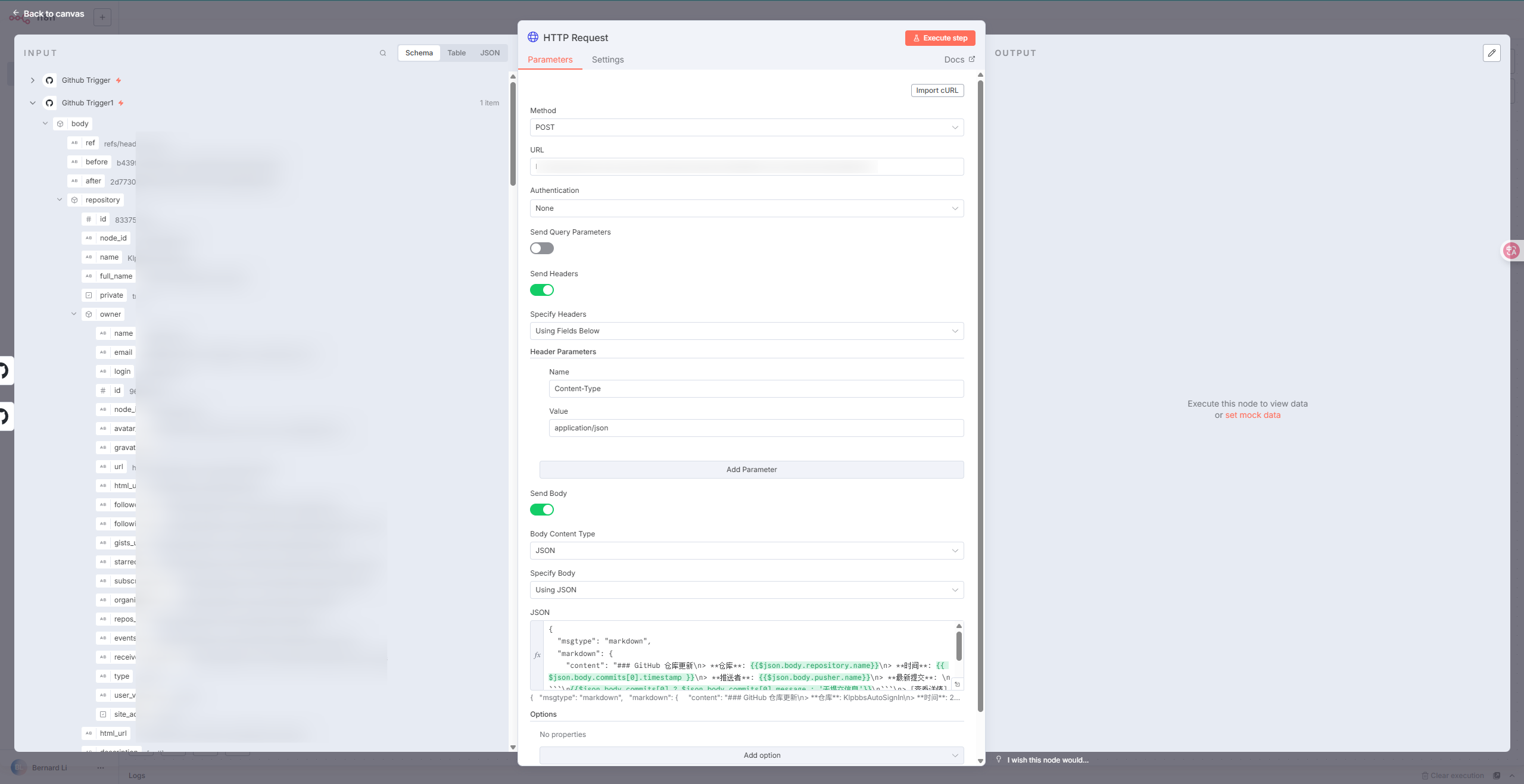Click the expand editor icon in JSON field
Viewport: 1524px width, 784px height.
[x=957, y=685]
